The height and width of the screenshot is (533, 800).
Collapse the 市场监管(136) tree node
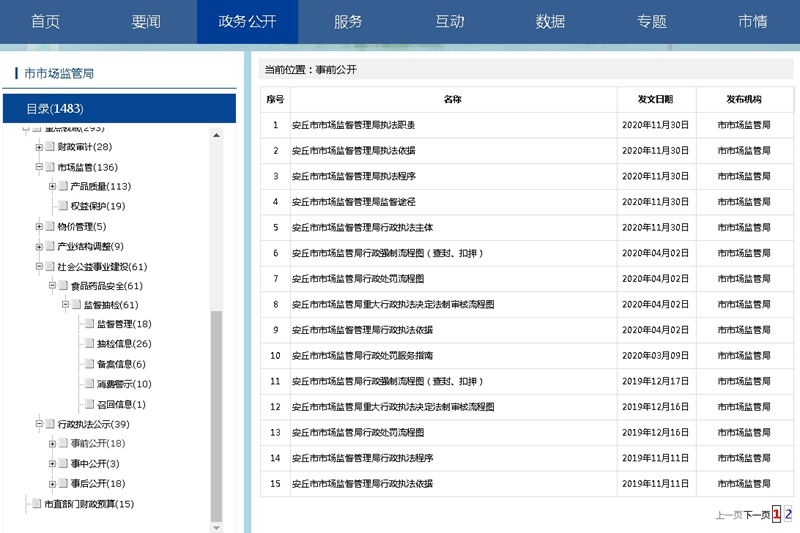[39, 167]
